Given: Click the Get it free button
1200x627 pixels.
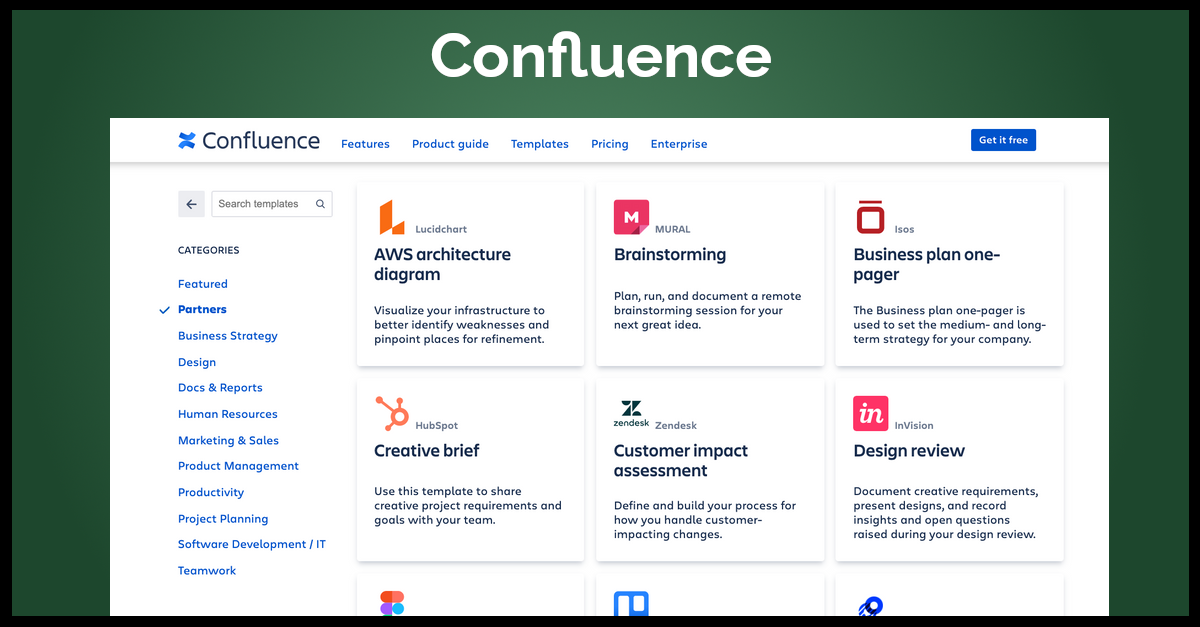Looking at the screenshot, I should [1003, 140].
